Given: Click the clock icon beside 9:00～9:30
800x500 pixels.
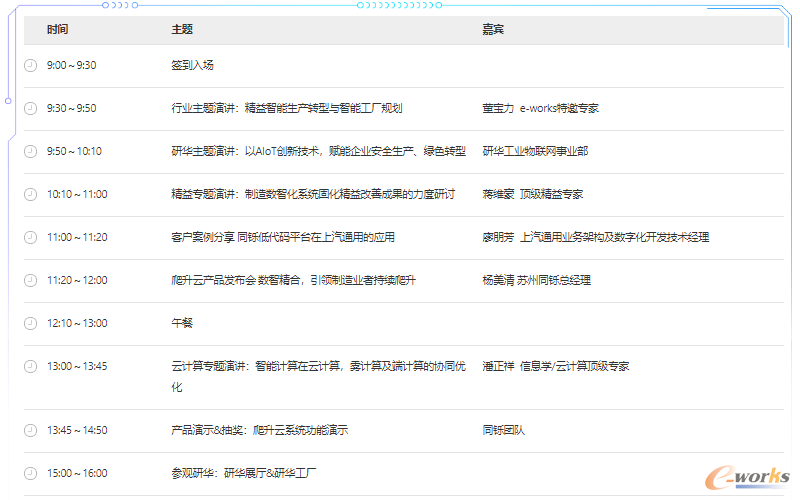Looking at the screenshot, I should (31, 65).
